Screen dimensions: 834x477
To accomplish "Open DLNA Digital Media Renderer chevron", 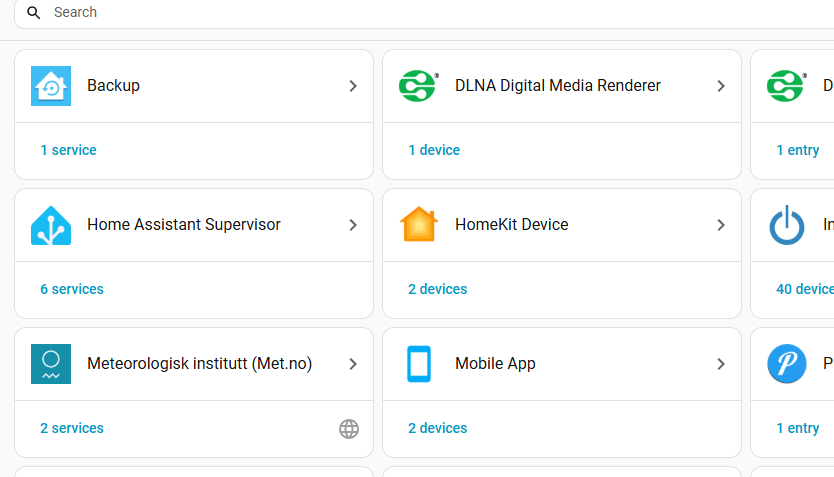I will coord(721,86).
